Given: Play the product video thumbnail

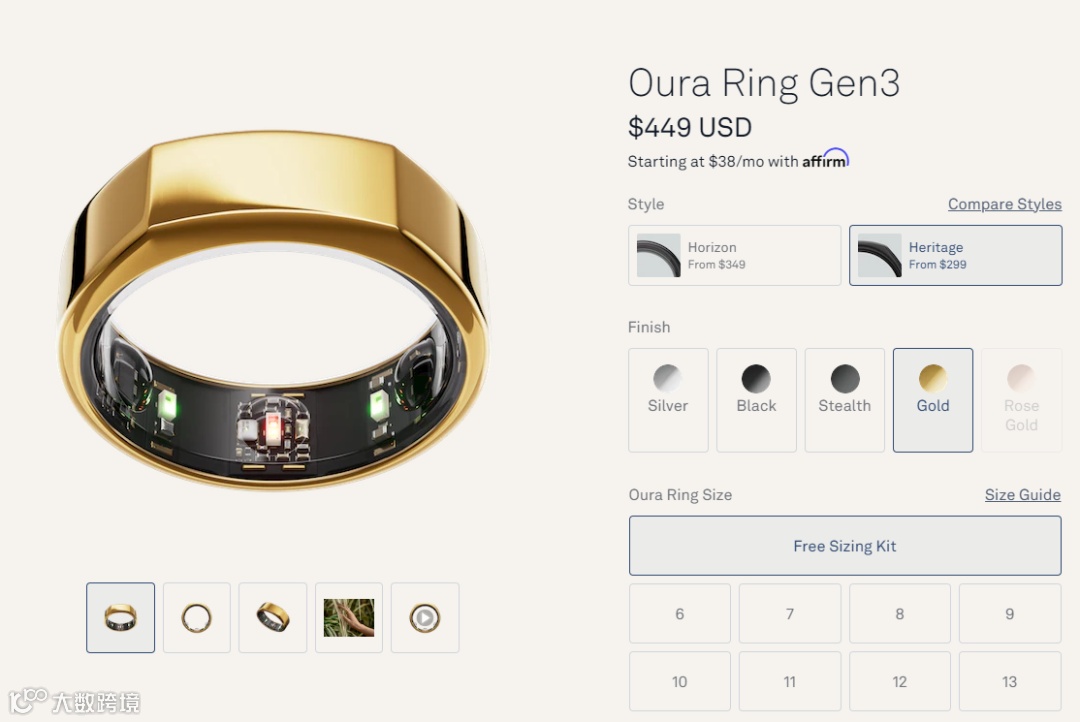Looking at the screenshot, I should tap(425, 617).
